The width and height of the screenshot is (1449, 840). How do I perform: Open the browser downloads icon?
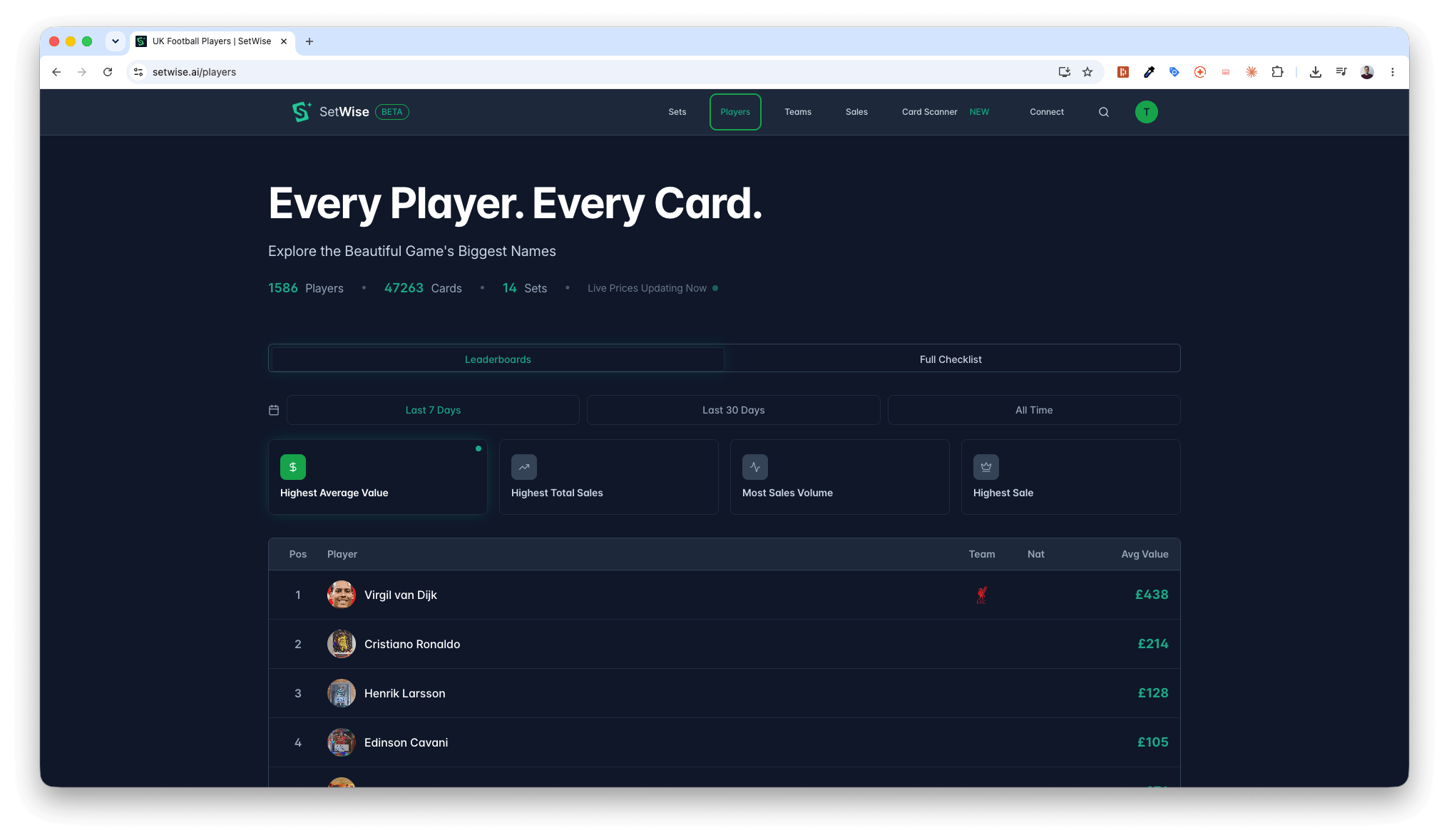[x=1316, y=72]
